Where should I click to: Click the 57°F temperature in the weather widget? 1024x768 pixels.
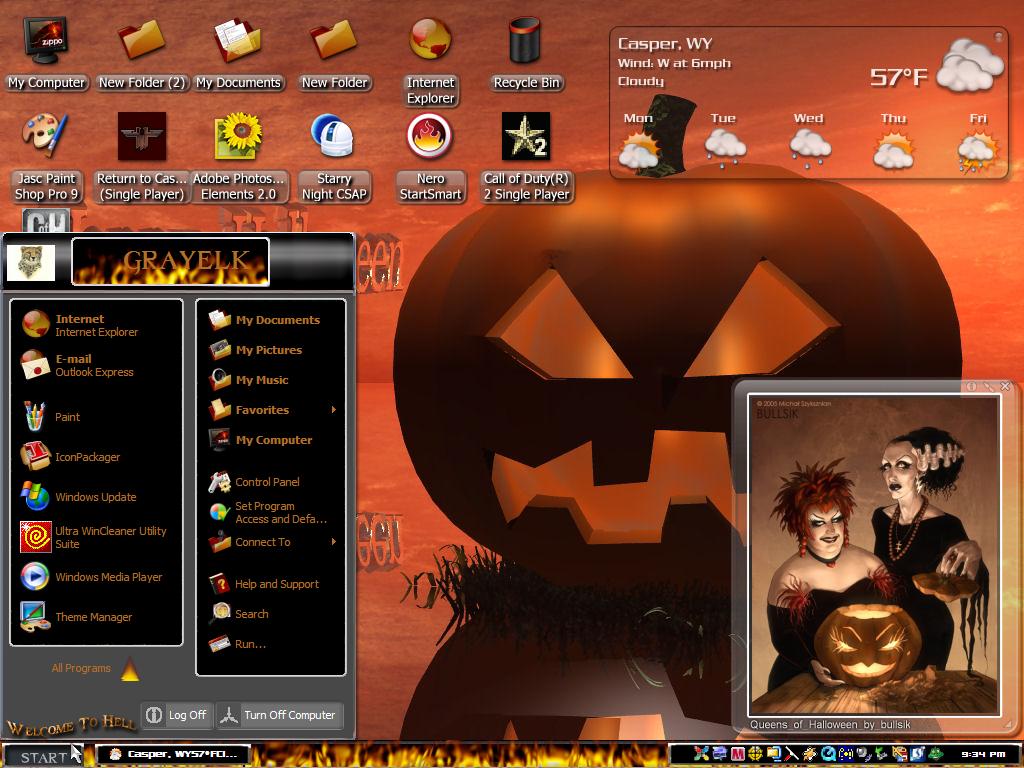click(899, 77)
